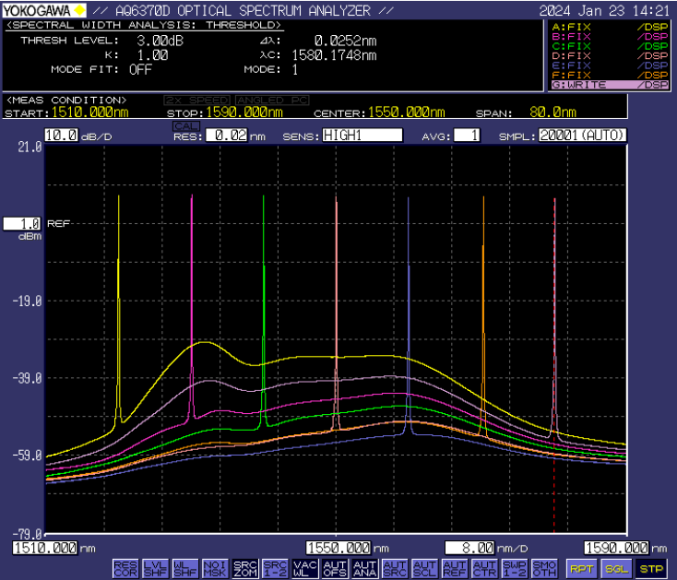Select the NOI MSK noise mask icon
Screen dimensions: 677x580
[214, 568]
